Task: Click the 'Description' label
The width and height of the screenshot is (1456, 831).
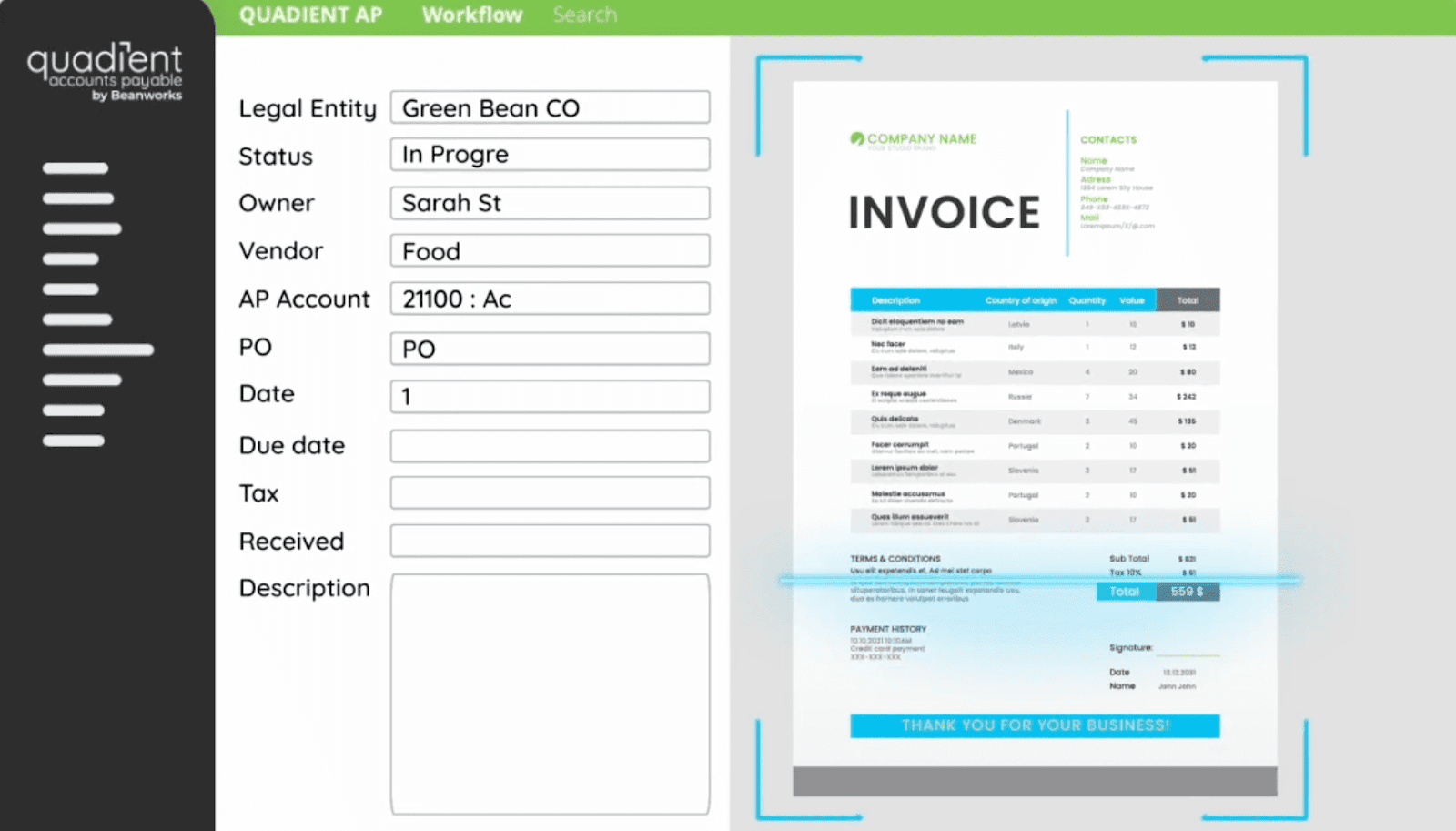Action: pyautogui.click(x=304, y=589)
